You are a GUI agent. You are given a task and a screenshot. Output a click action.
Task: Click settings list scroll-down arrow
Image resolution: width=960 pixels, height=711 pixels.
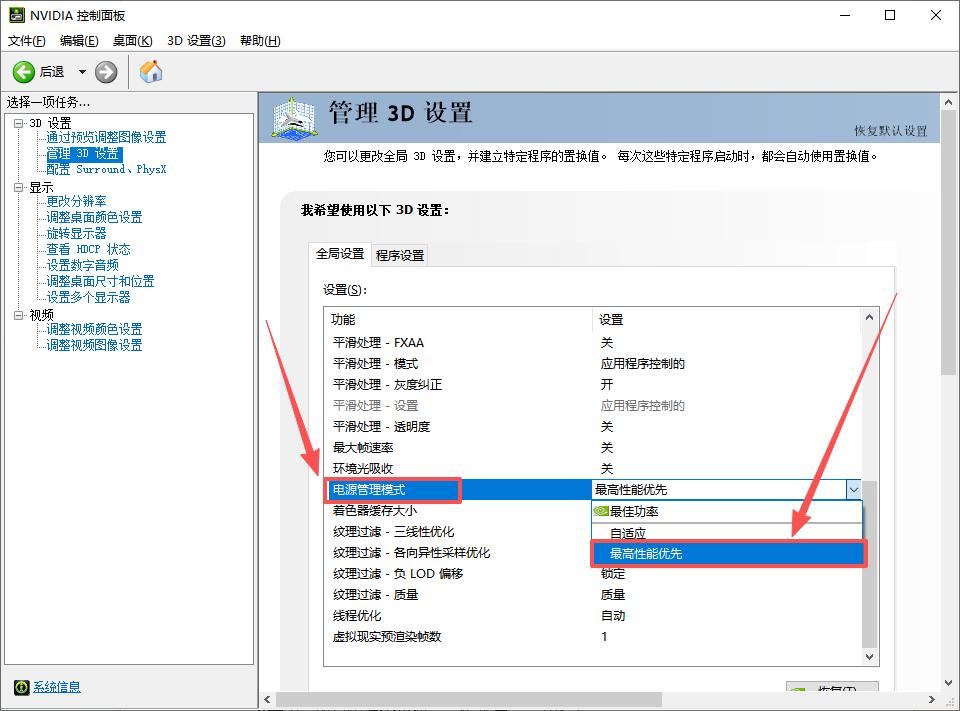coord(869,656)
